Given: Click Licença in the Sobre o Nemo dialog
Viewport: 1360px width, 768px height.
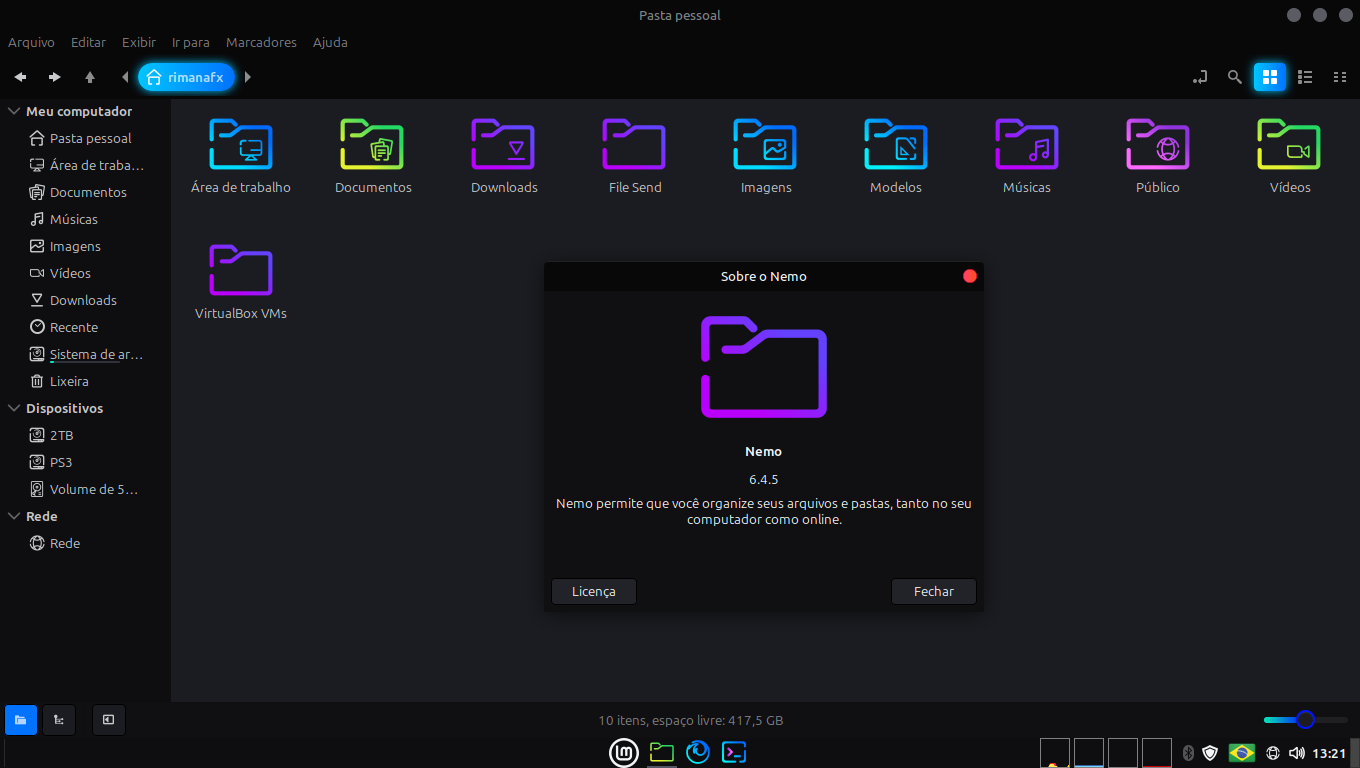Looking at the screenshot, I should pos(594,592).
